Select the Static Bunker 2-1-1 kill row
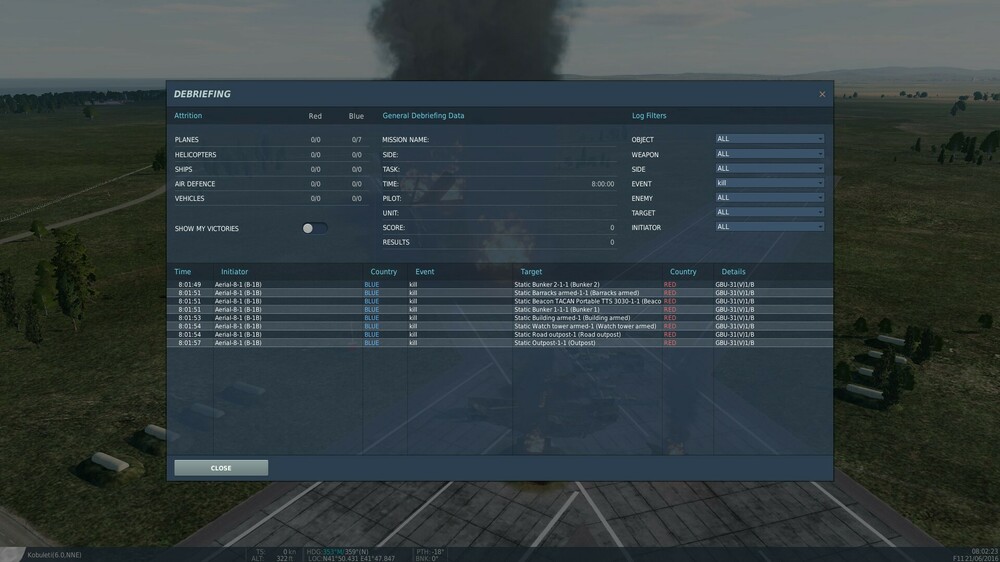 [x=500, y=285]
